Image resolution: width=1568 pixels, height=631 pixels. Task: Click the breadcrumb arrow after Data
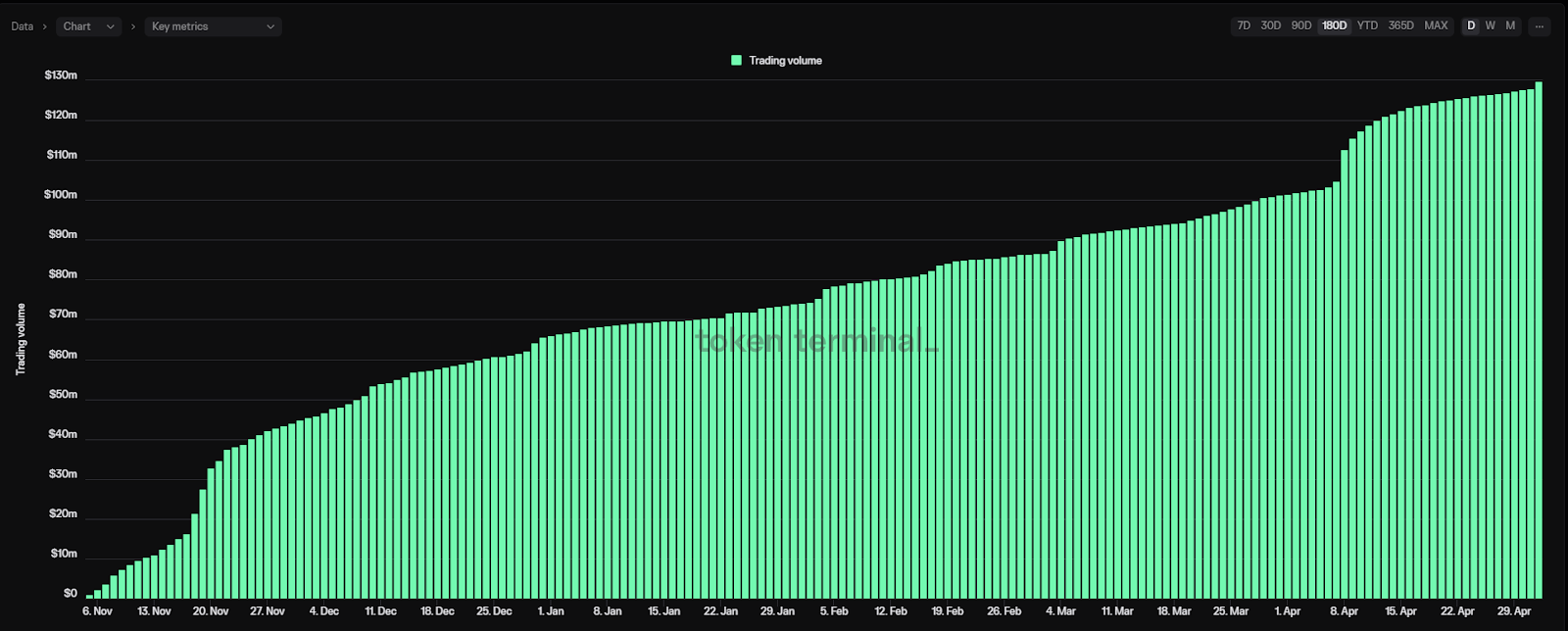pos(44,26)
